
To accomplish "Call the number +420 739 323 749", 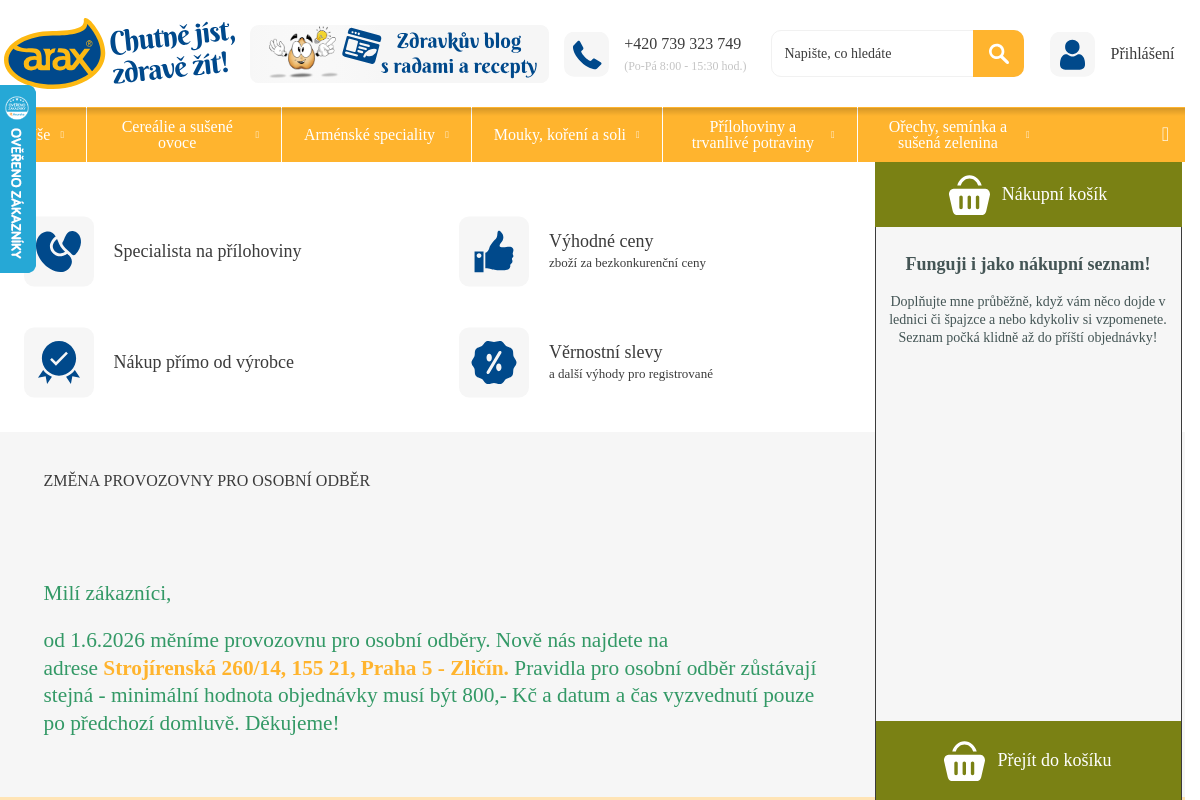I will coord(682,44).
